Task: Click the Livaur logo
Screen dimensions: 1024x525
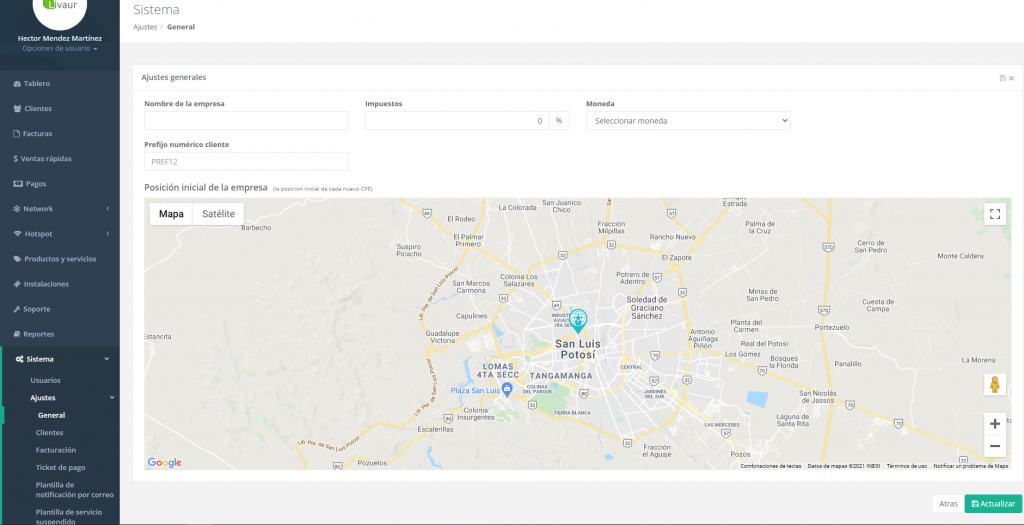Action: 59,7
